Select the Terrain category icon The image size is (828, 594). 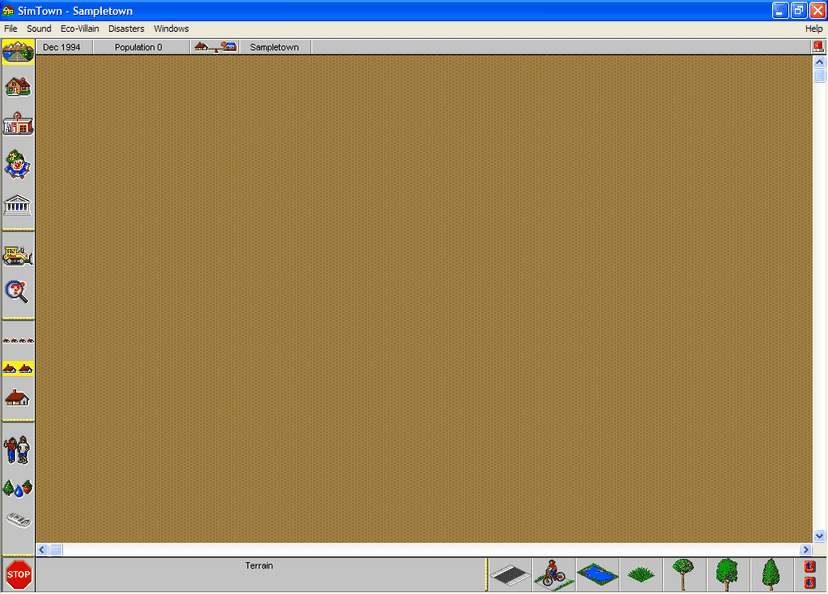pyautogui.click(x=18, y=52)
